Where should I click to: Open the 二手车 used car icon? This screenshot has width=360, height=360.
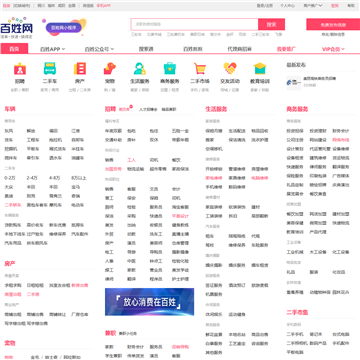pyautogui.click(x=50, y=69)
